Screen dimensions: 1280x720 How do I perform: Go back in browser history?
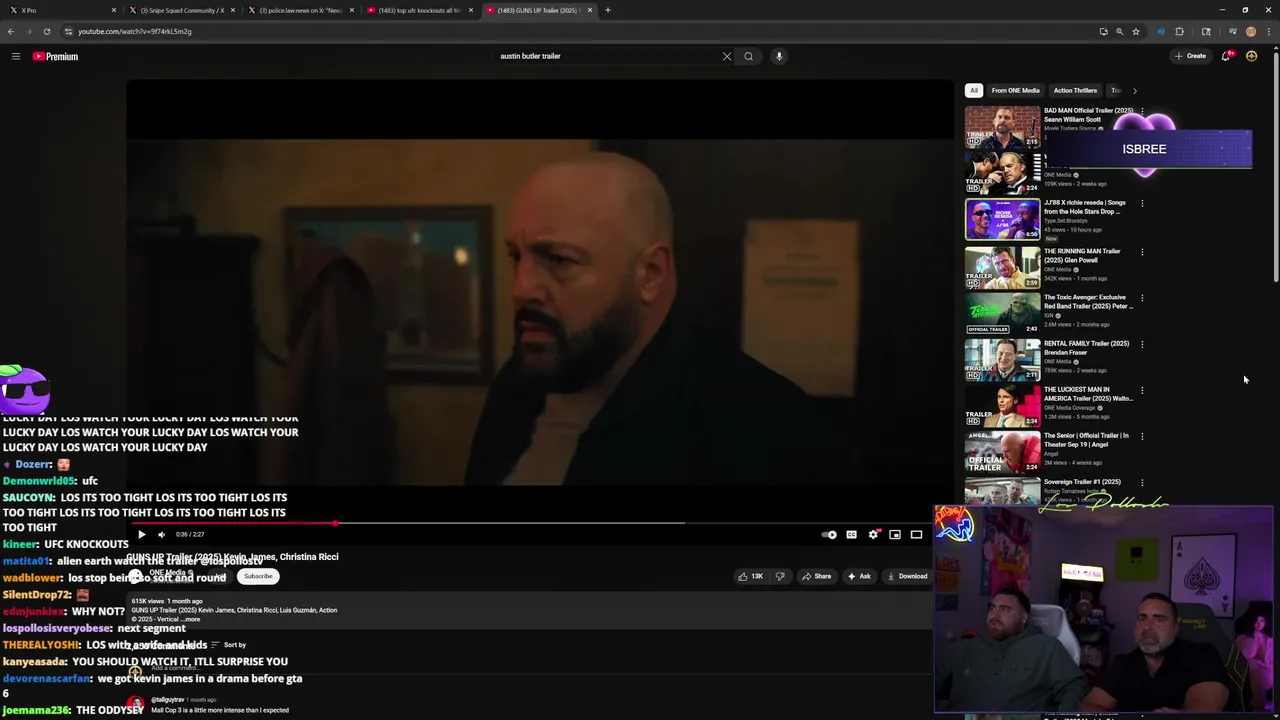coord(11,31)
